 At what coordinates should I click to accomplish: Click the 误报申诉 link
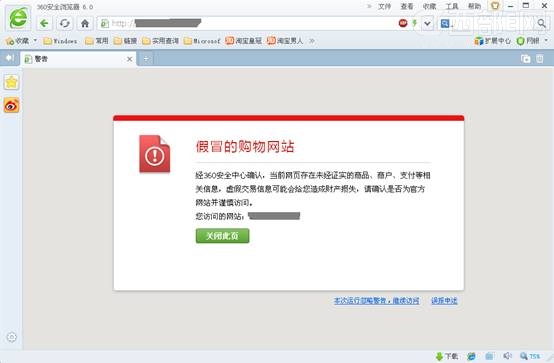click(x=444, y=301)
